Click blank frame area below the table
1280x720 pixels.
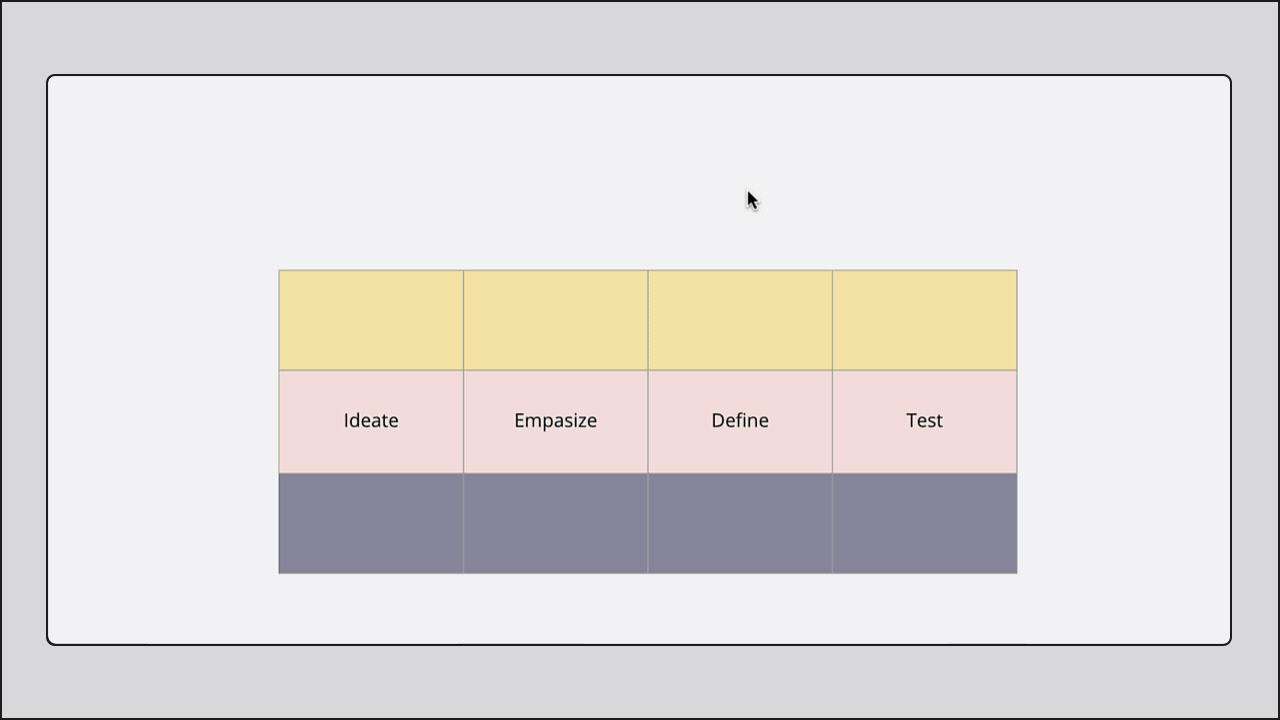640,610
